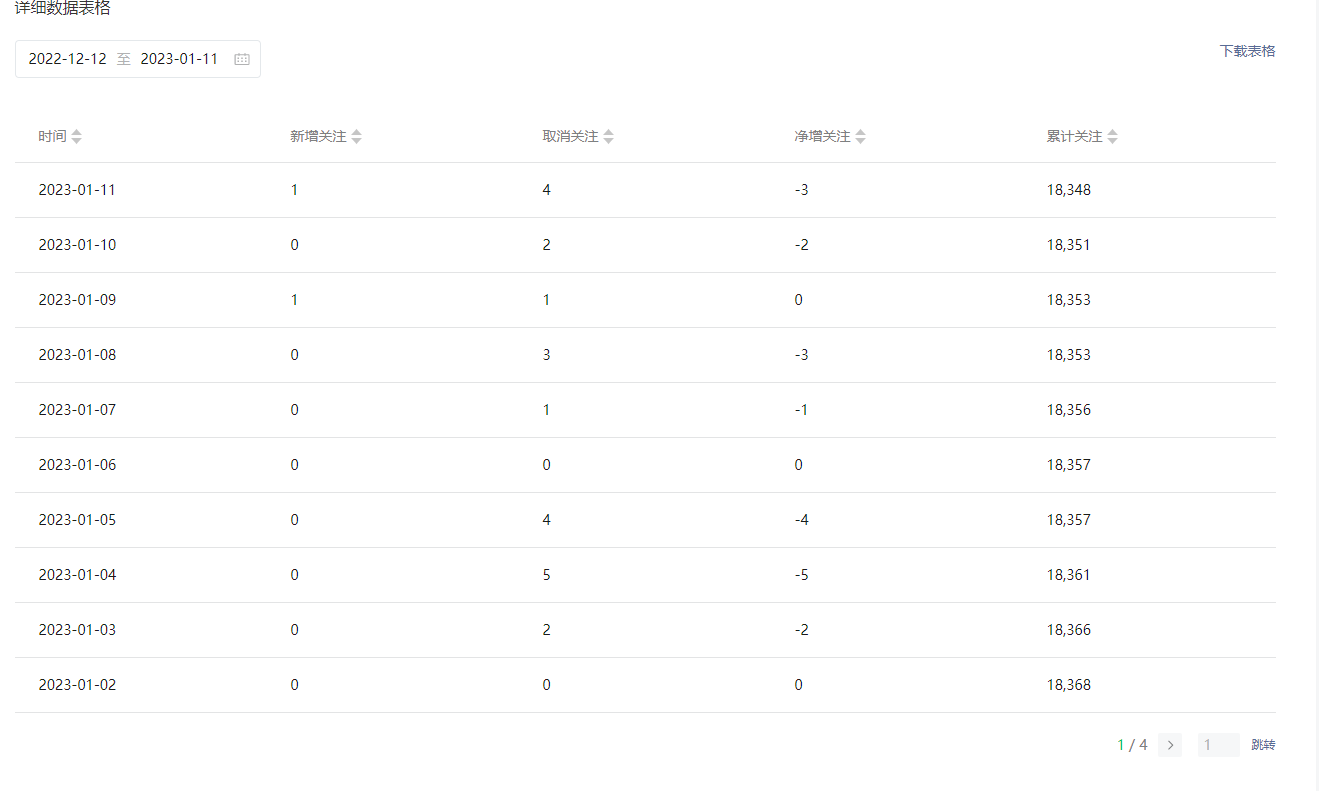1319x791 pixels.
Task: Toggle sort arrows beside 取消关注
Action: (x=609, y=137)
